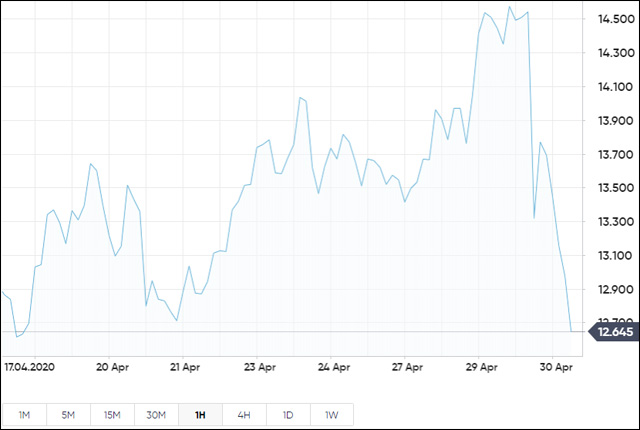The height and width of the screenshot is (430, 640).
Task: Click the 24 Apr axis label
Action: coord(331,367)
